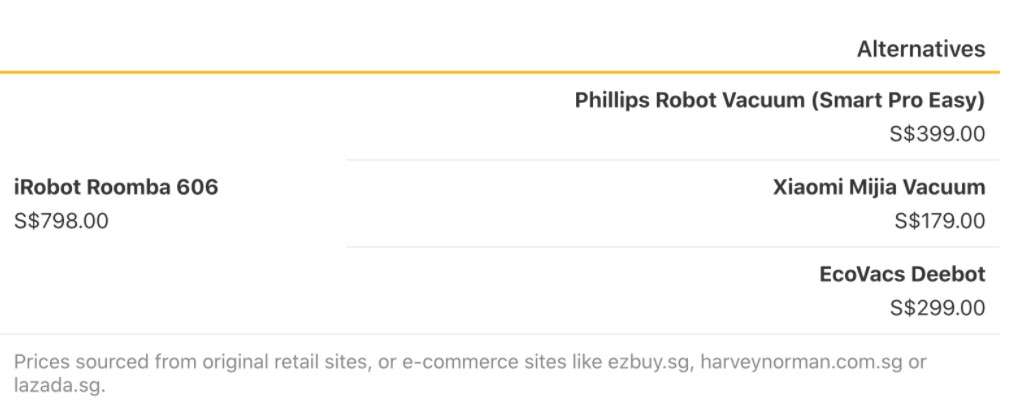Screen dimensions: 1027x420
Task: Click lazada.sg in the footnote
Action: pyautogui.click(x=59, y=385)
